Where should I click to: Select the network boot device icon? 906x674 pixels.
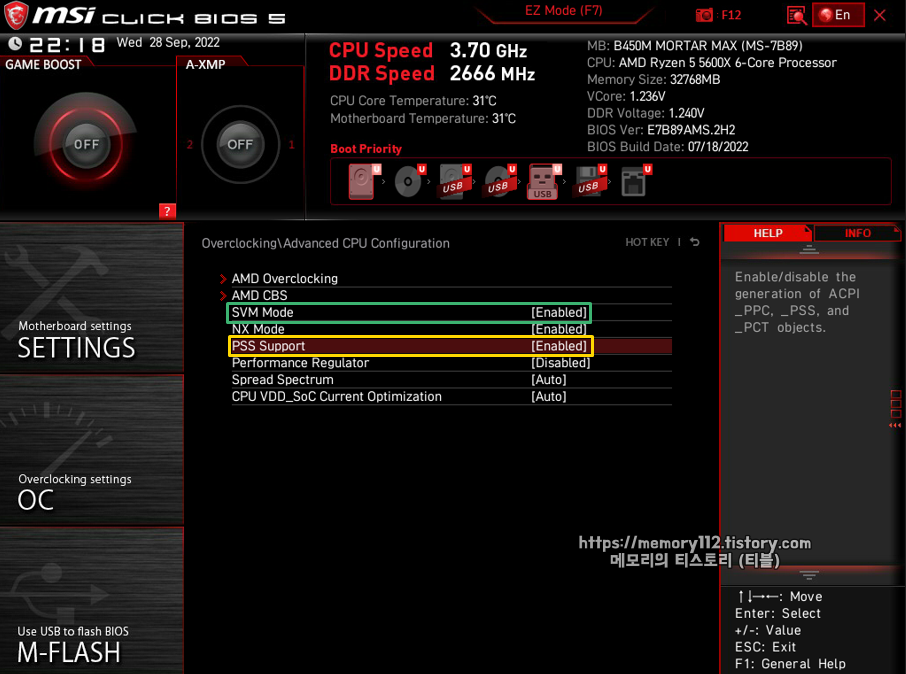pyautogui.click(x=636, y=182)
